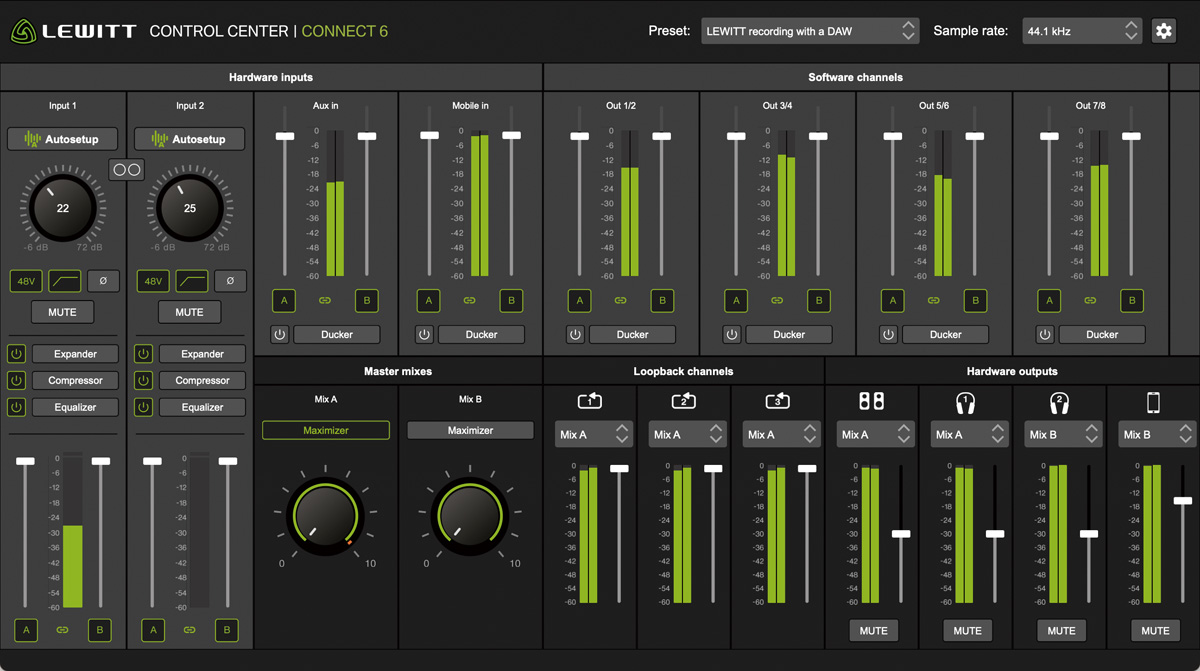
Task: Mute the speakers hardware output
Action: [873, 630]
